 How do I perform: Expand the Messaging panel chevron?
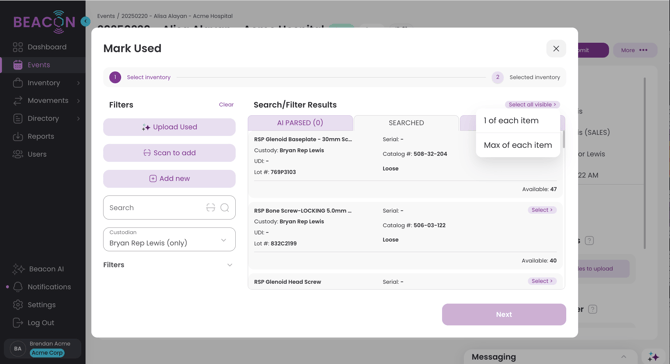pyautogui.click(x=623, y=357)
